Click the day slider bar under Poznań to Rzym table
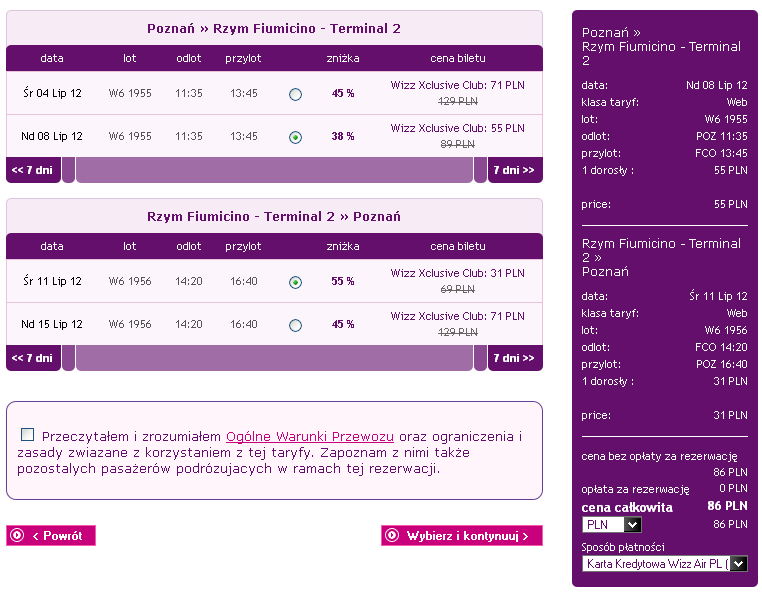 [x=275, y=170]
